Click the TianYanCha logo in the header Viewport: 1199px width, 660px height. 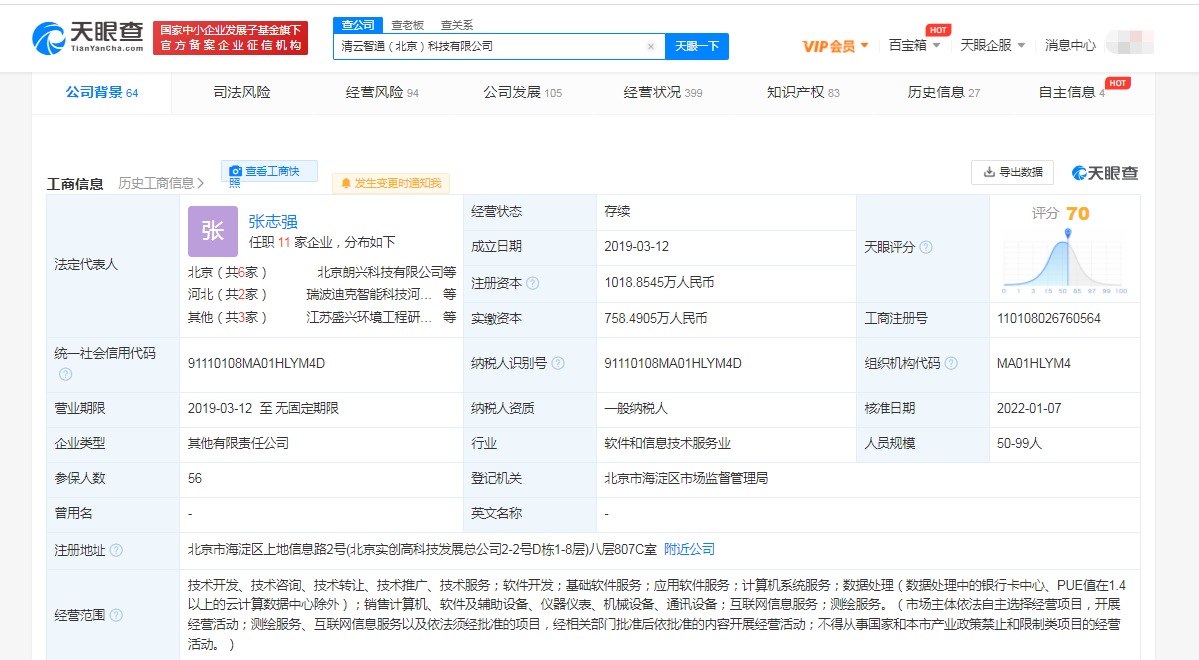91,38
